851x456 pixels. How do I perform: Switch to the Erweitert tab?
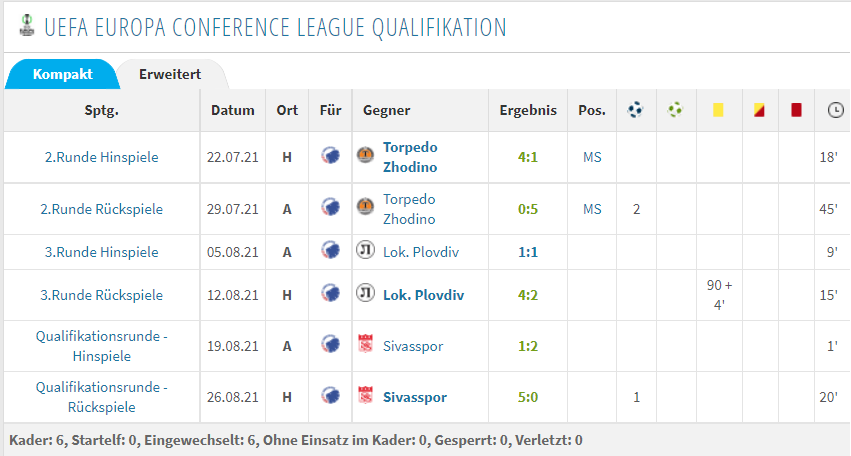[170, 74]
